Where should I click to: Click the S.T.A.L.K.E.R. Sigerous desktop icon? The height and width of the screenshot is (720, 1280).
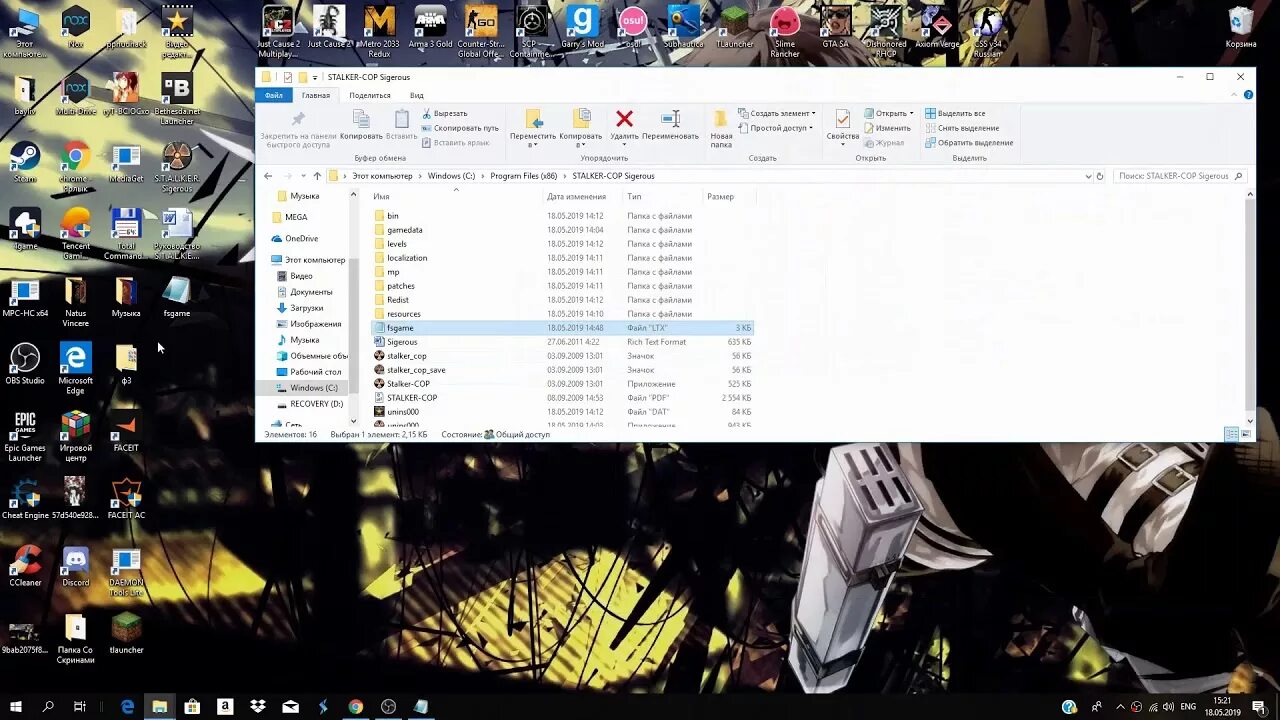[x=177, y=167]
